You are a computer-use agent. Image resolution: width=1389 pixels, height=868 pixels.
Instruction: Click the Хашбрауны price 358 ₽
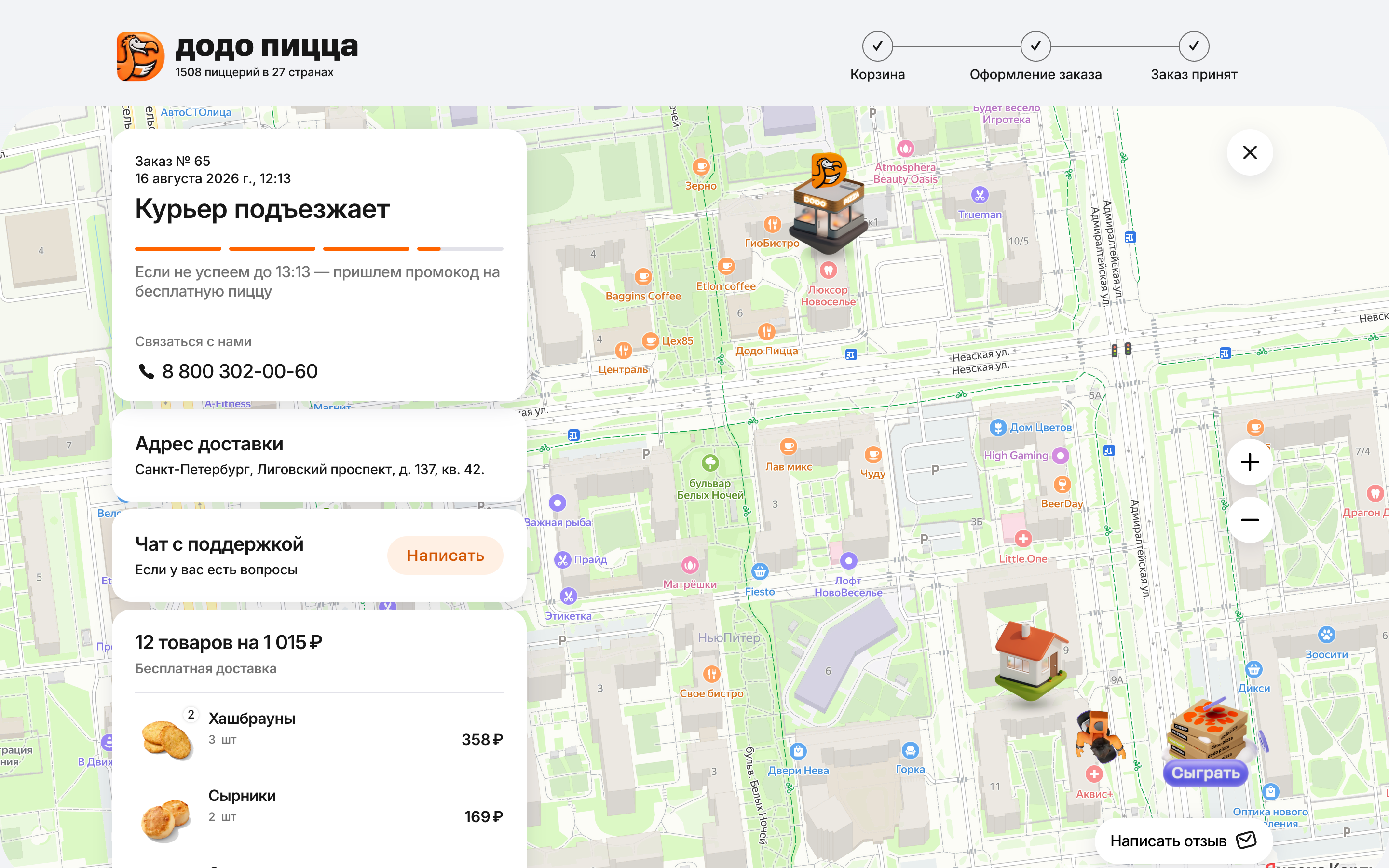pos(482,740)
